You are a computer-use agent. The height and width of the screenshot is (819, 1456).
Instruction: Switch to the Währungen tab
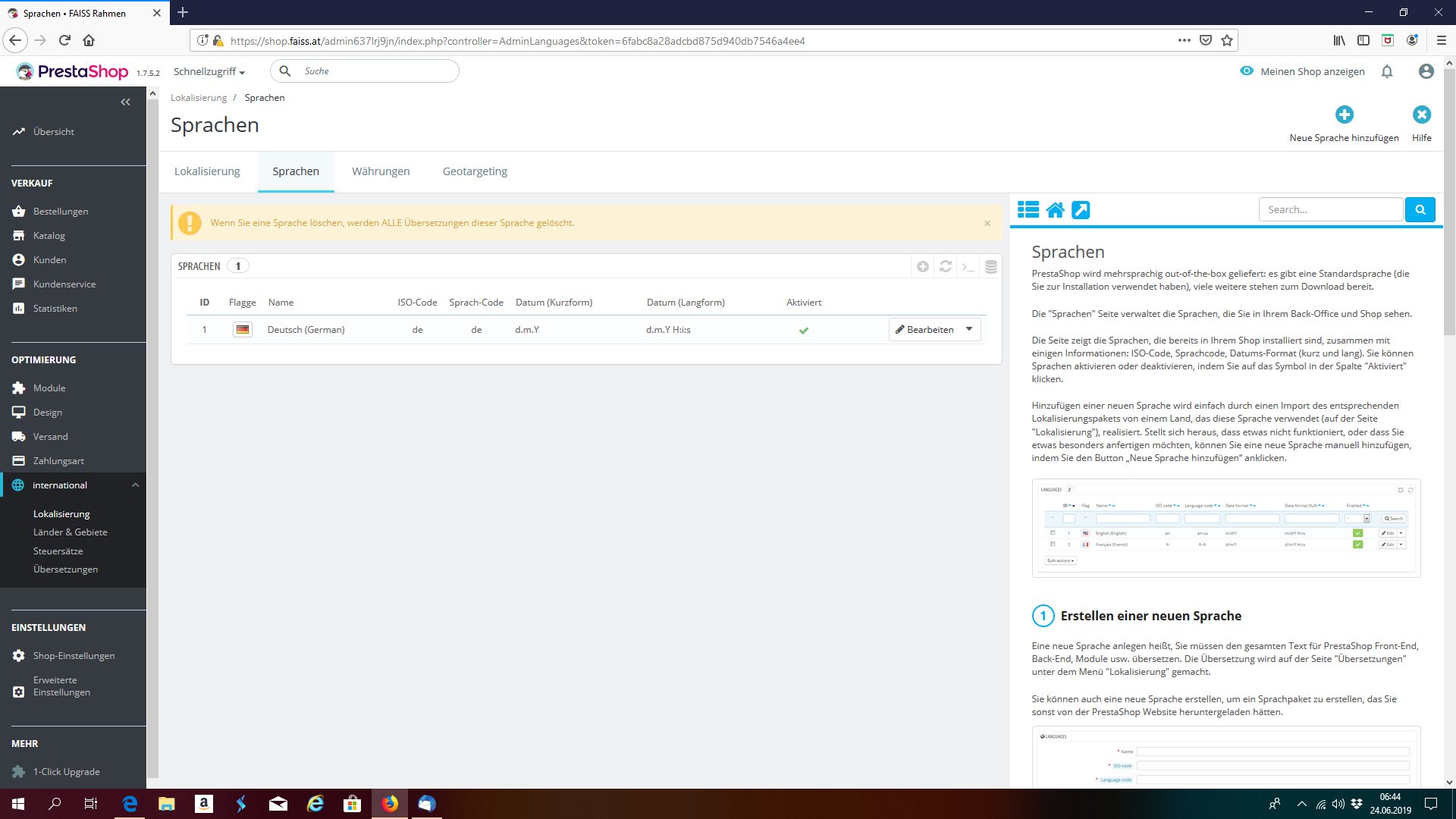(x=381, y=171)
